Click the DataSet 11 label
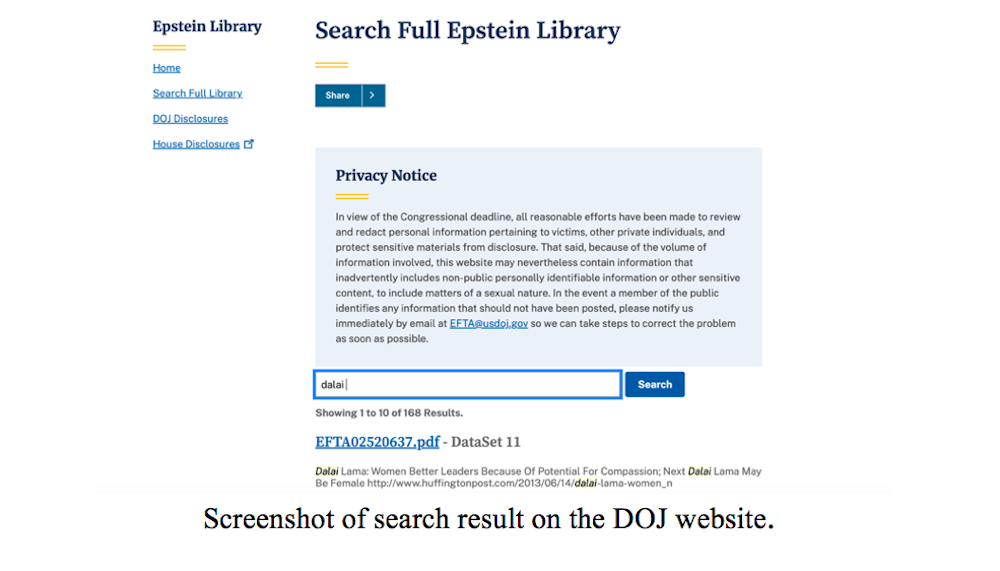Viewport: 1000px width, 571px height. pyautogui.click(x=485, y=442)
